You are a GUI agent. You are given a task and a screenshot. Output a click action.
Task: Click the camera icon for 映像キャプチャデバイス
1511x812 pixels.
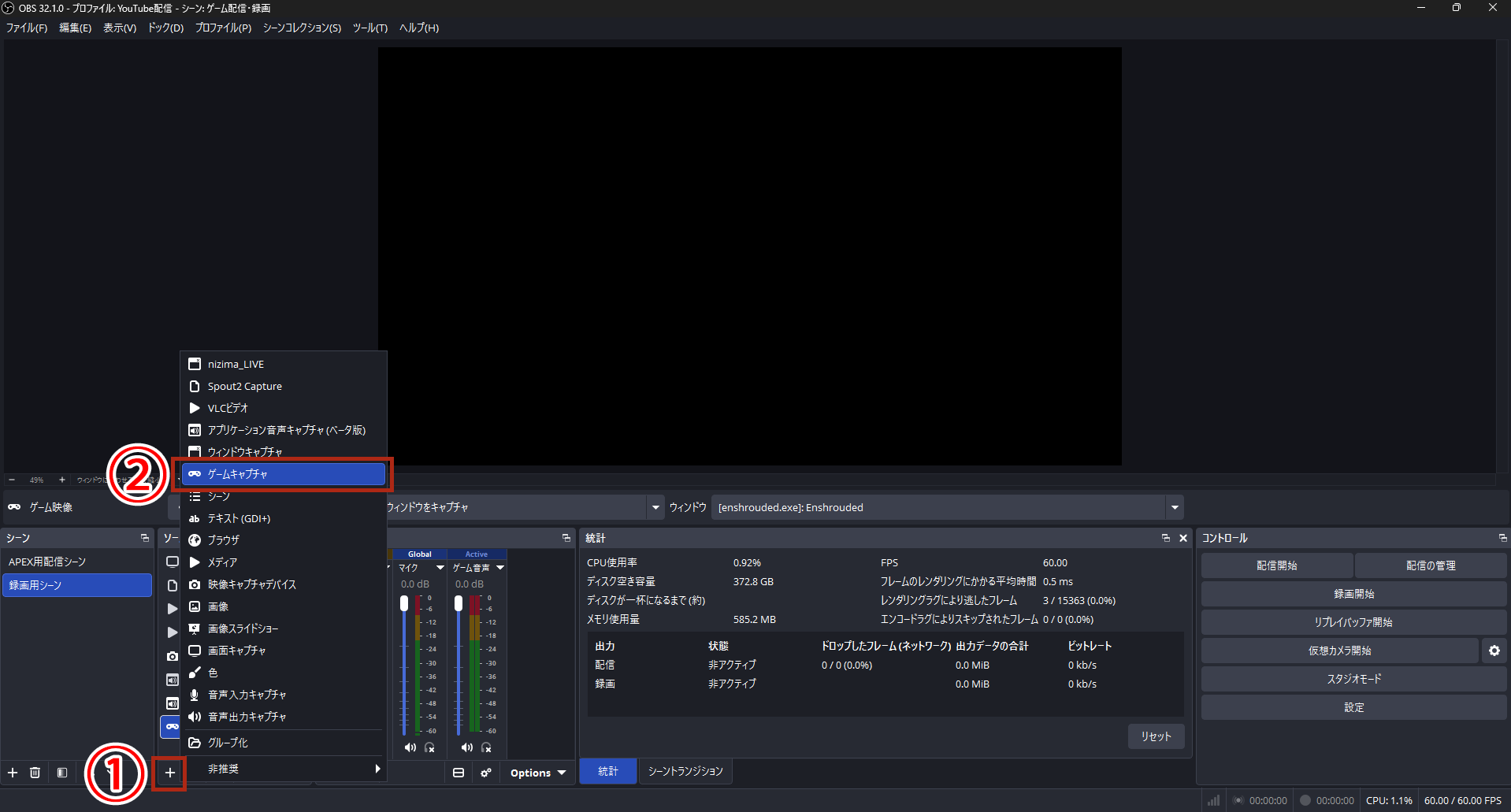(195, 584)
